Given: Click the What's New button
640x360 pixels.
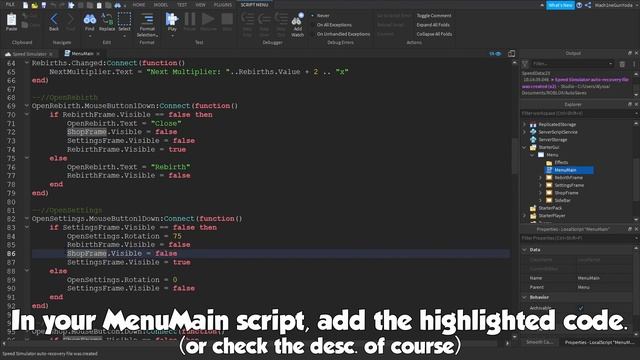Looking at the screenshot, I should pyautogui.click(x=560, y=5).
